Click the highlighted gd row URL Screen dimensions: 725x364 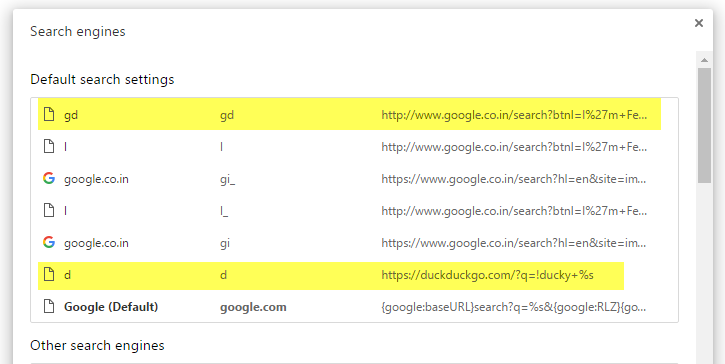tap(514, 115)
